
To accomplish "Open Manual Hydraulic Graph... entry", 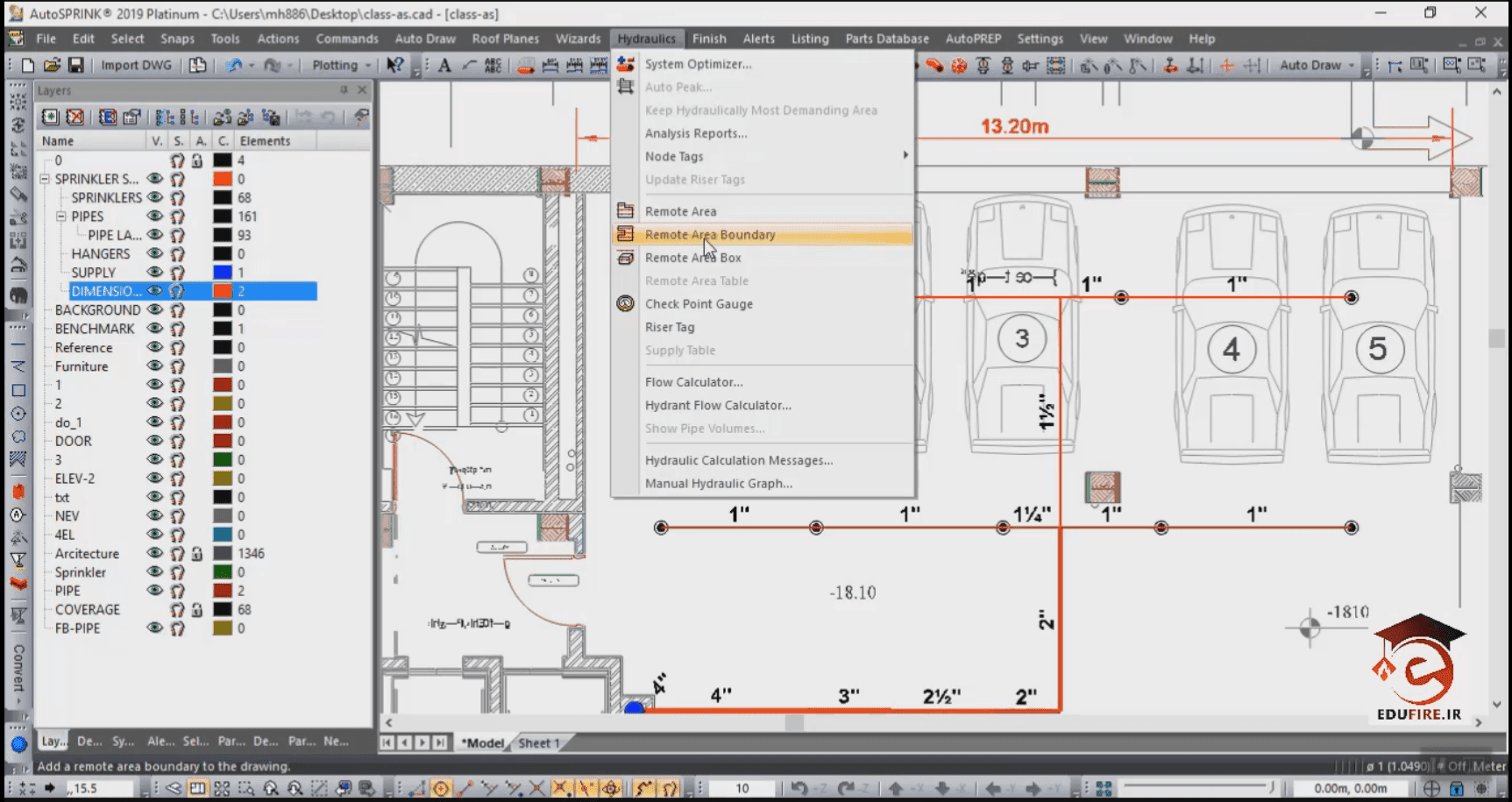I will click(719, 483).
